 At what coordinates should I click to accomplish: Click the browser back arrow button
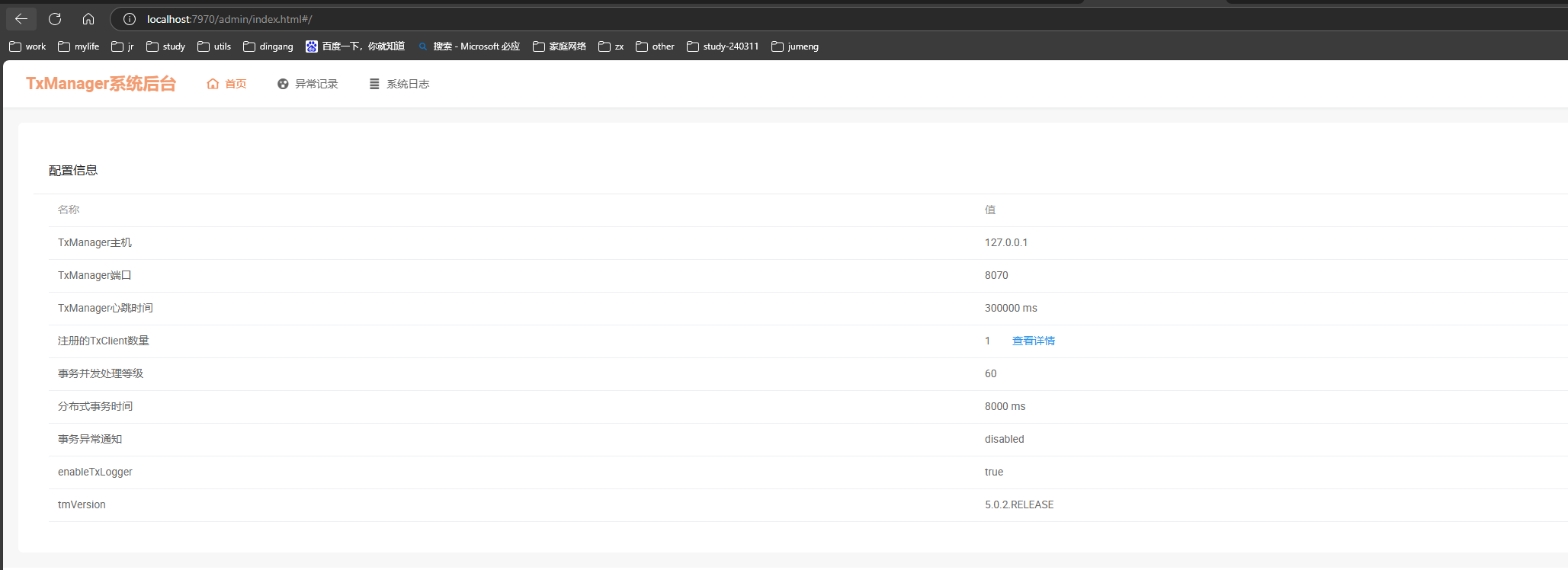point(21,19)
